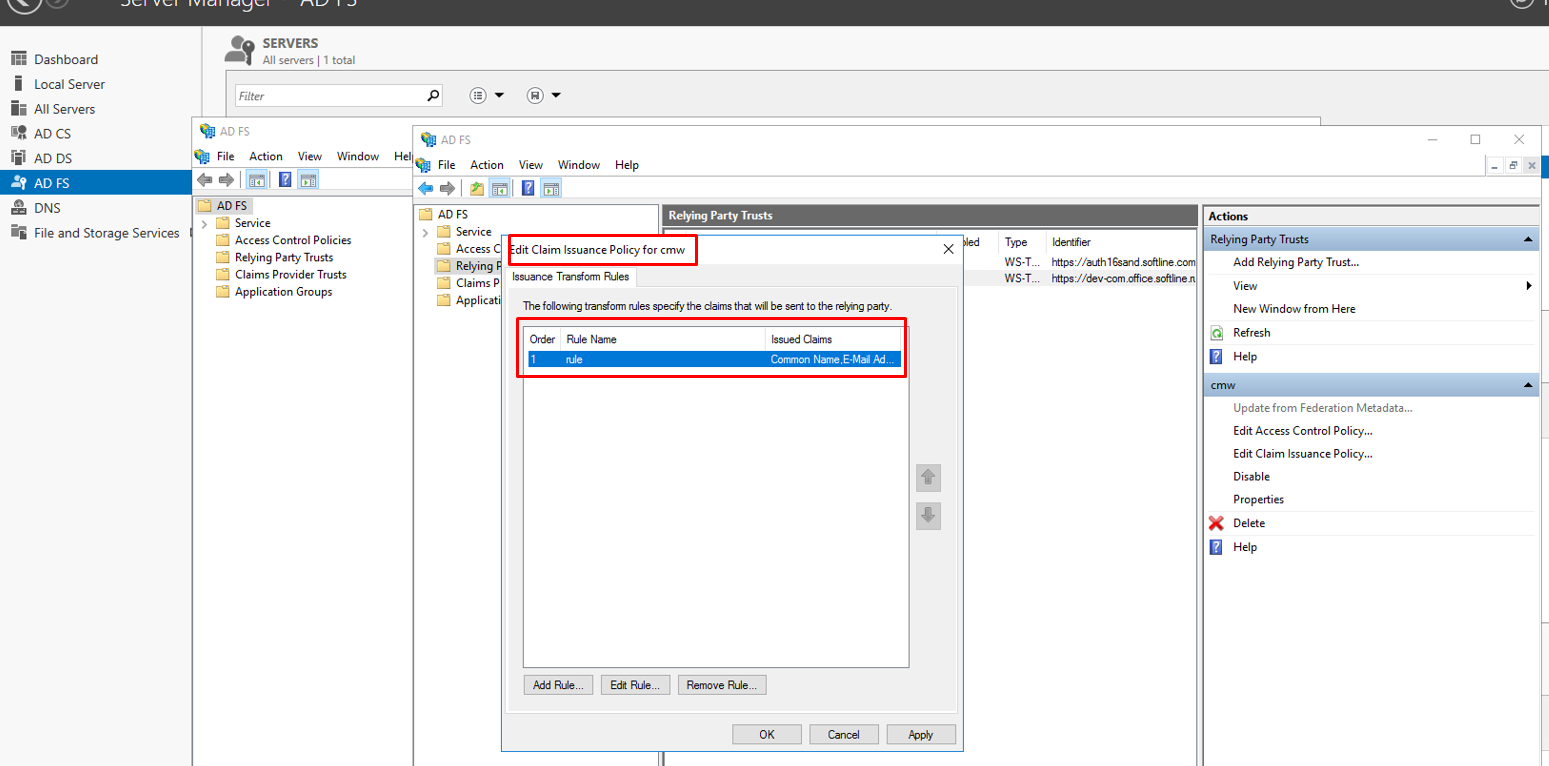Select Access Control Policies in rear AD FS tree
This screenshot has height=766, width=1549.
coord(293,240)
